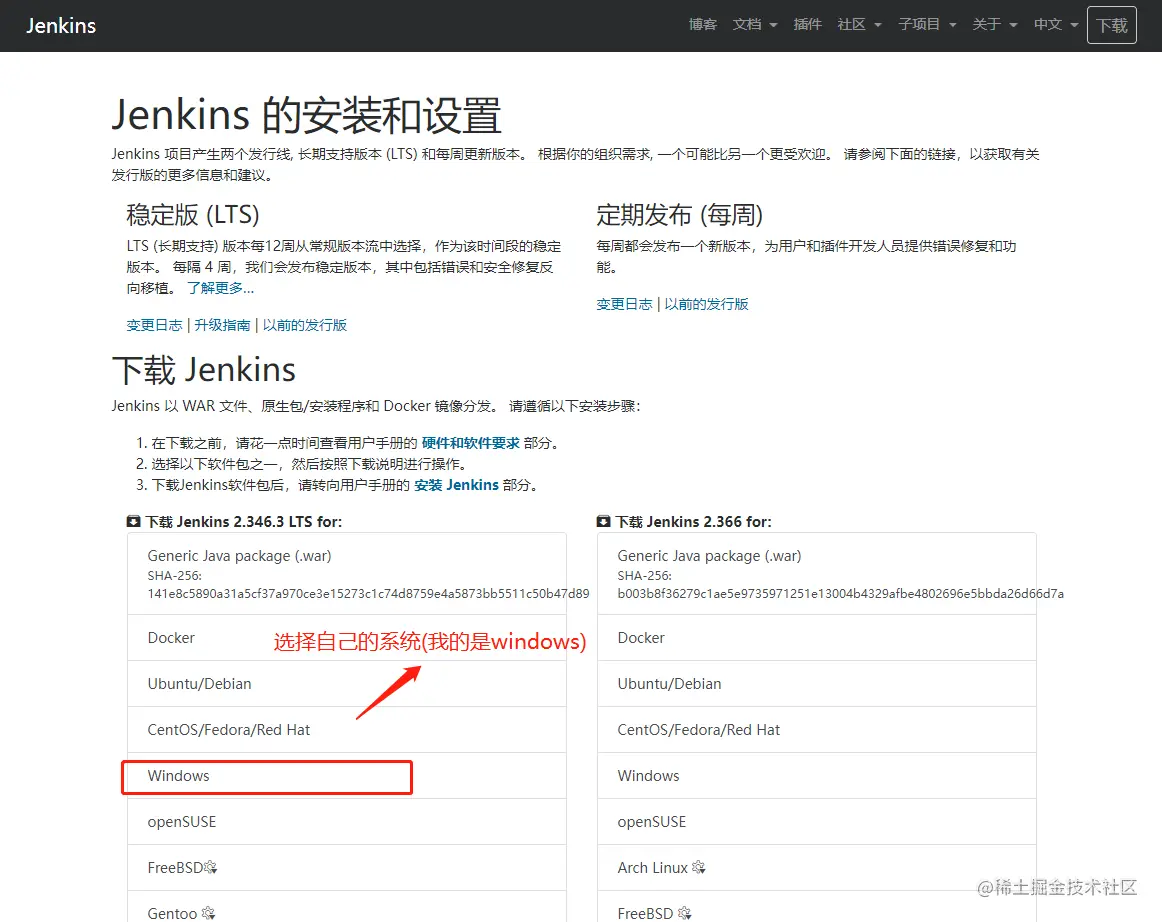Select LTS CentOS/Fedora/Red Hat option
This screenshot has height=922, width=1162.
347,729
